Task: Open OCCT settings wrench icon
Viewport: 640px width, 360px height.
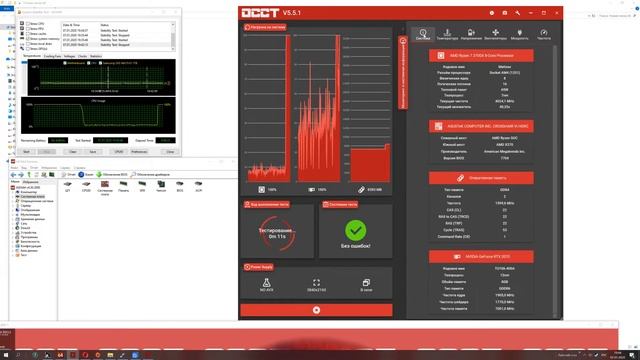Action: tap(518, 13)
